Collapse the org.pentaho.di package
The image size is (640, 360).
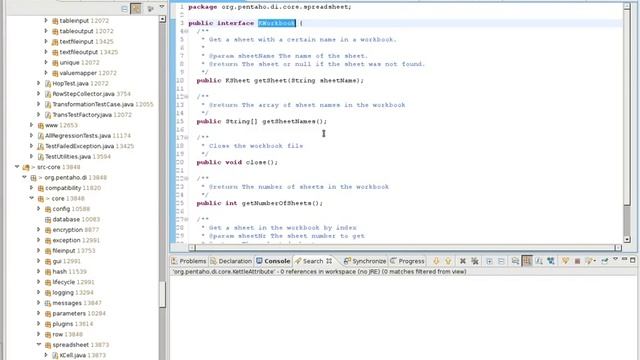(x=24, y=177)
